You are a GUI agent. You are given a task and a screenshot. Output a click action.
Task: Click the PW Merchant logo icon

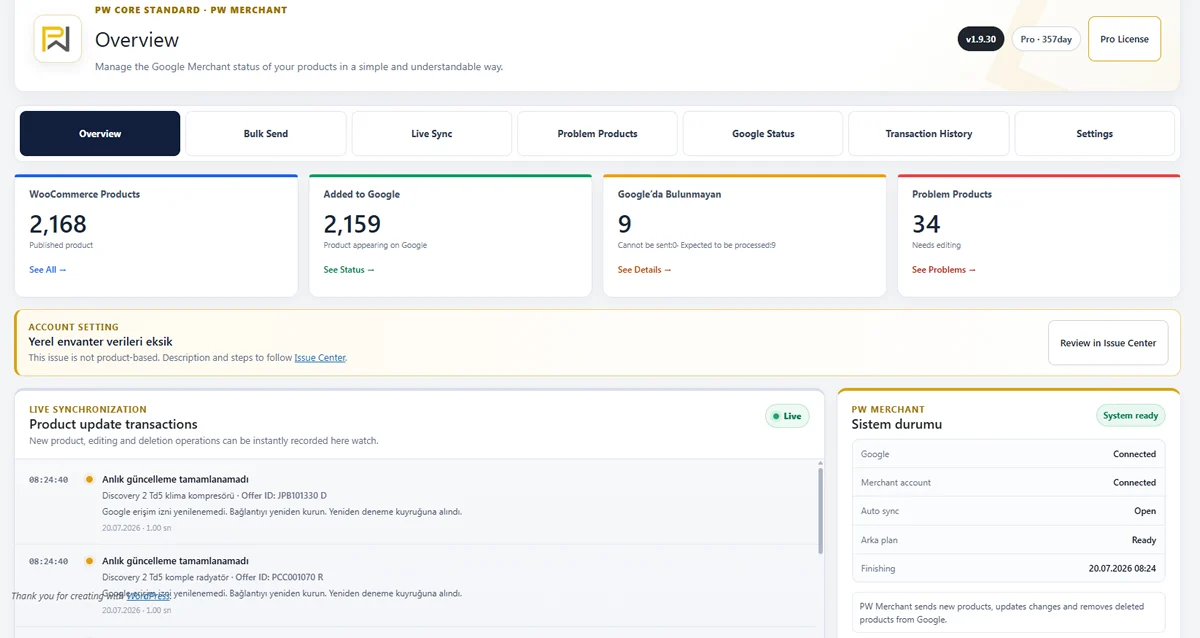pos(58,40)
